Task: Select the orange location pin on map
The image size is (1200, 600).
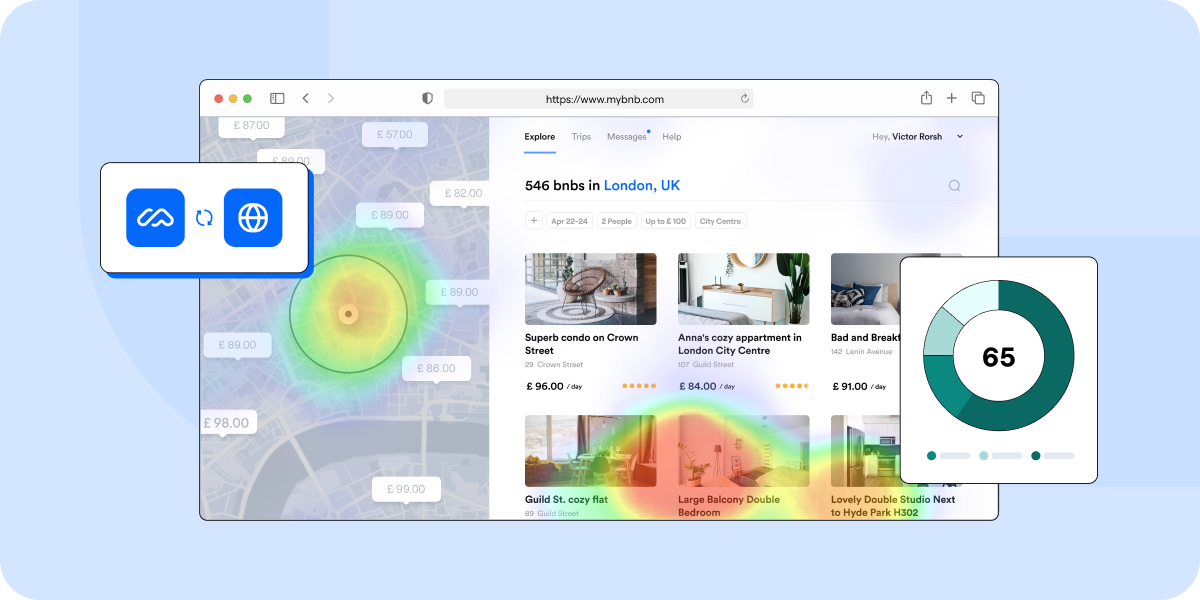Action: pos(348,314)
